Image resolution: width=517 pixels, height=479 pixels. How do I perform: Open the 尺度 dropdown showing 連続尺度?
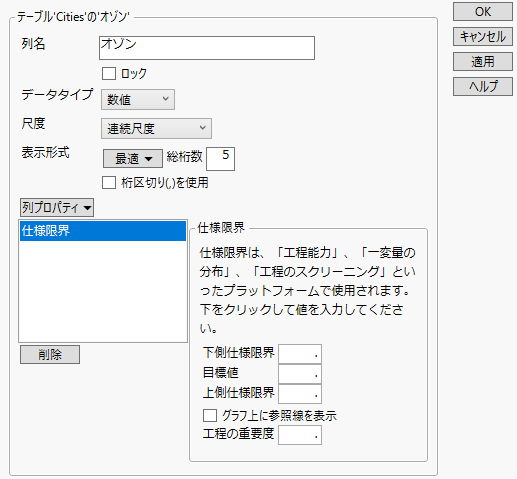click(156, 128)
